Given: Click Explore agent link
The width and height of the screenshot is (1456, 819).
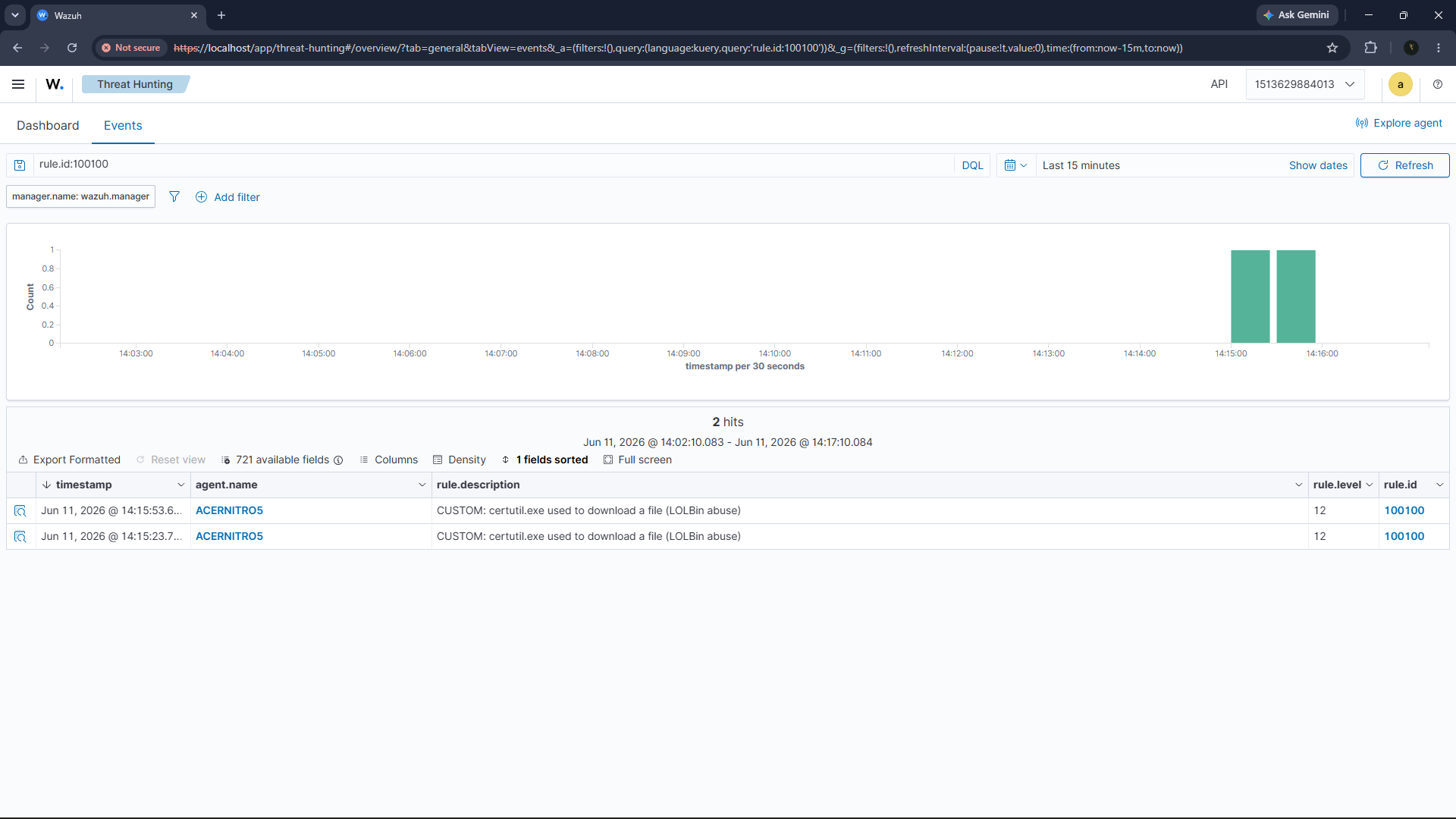Looking at the screenshot, I should tap(1399, 123).
